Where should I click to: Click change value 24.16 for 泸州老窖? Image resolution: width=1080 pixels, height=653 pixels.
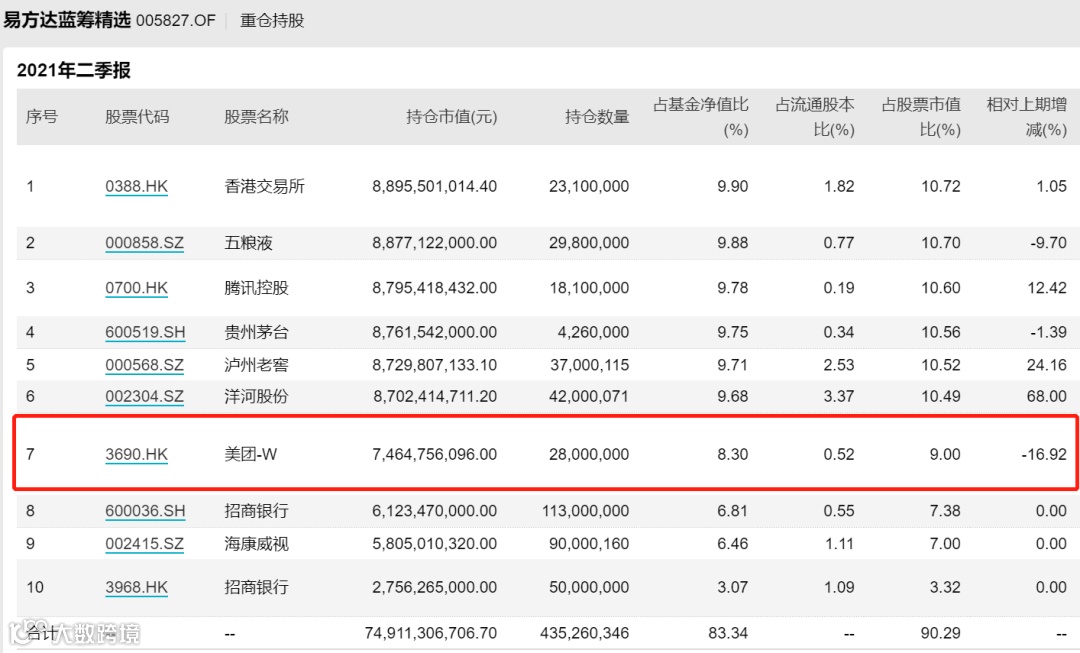1047,364
